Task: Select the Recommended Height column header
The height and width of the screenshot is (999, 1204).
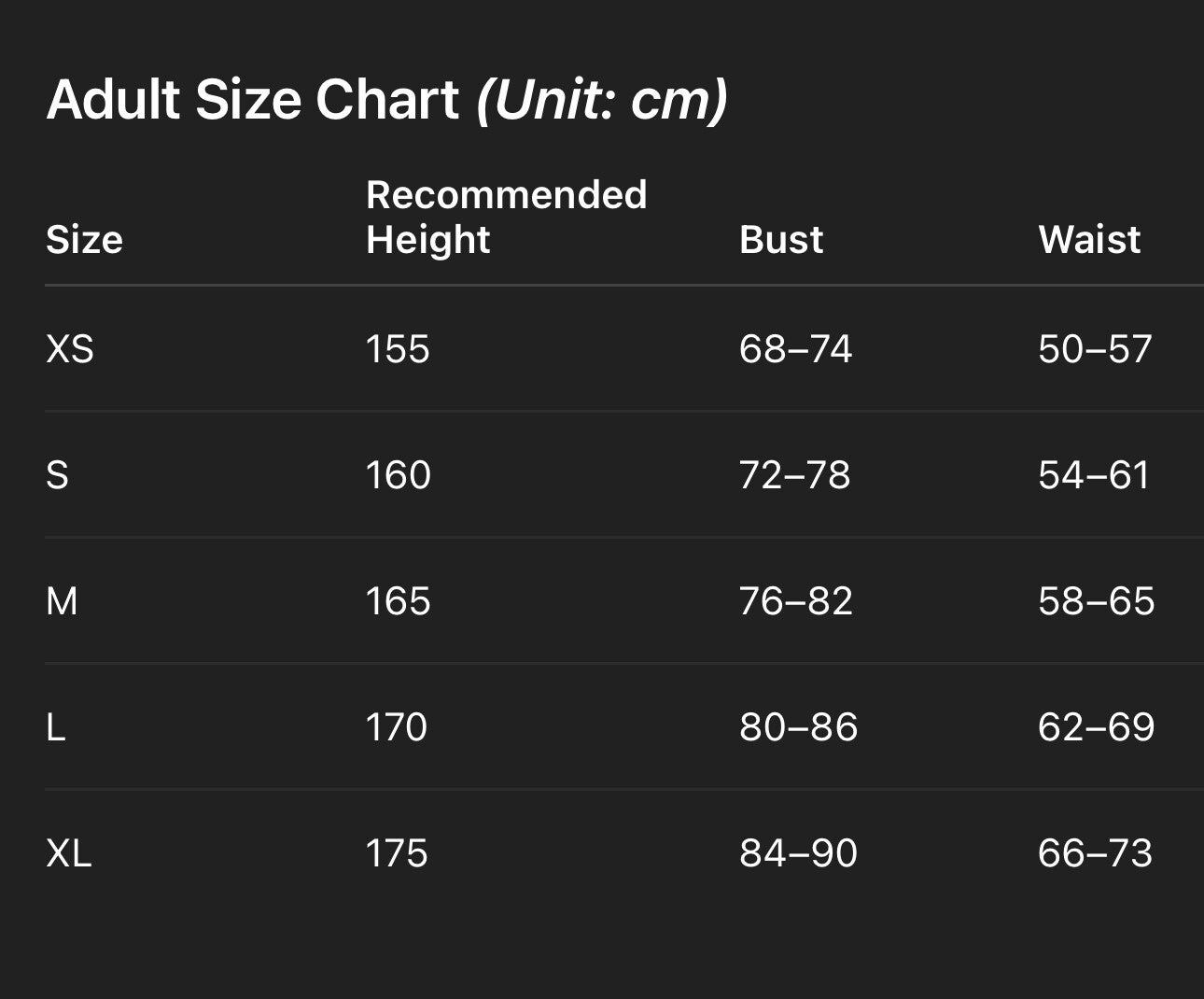Action: (x=506, y=217)
